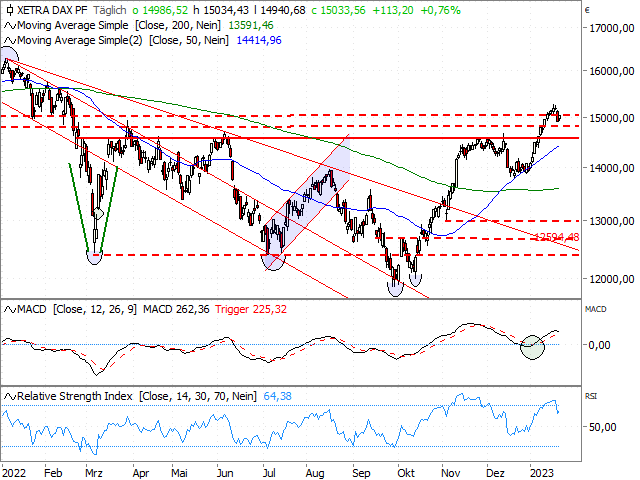This screenshot has height=480, width=640.
Task: Click the MACD 0,00 axis label
Action: [x=600, y=345]
